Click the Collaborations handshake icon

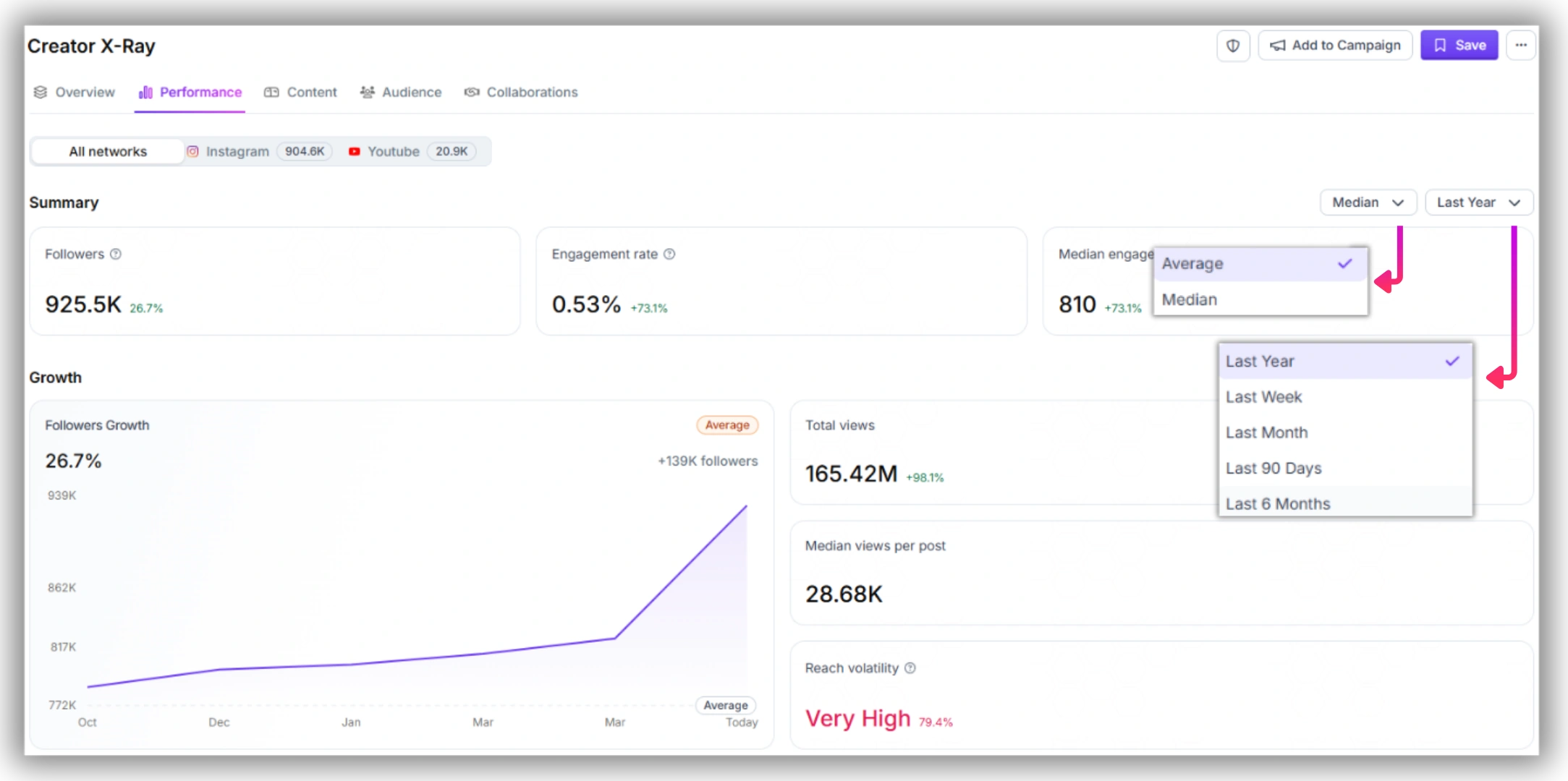coord(472,92)
